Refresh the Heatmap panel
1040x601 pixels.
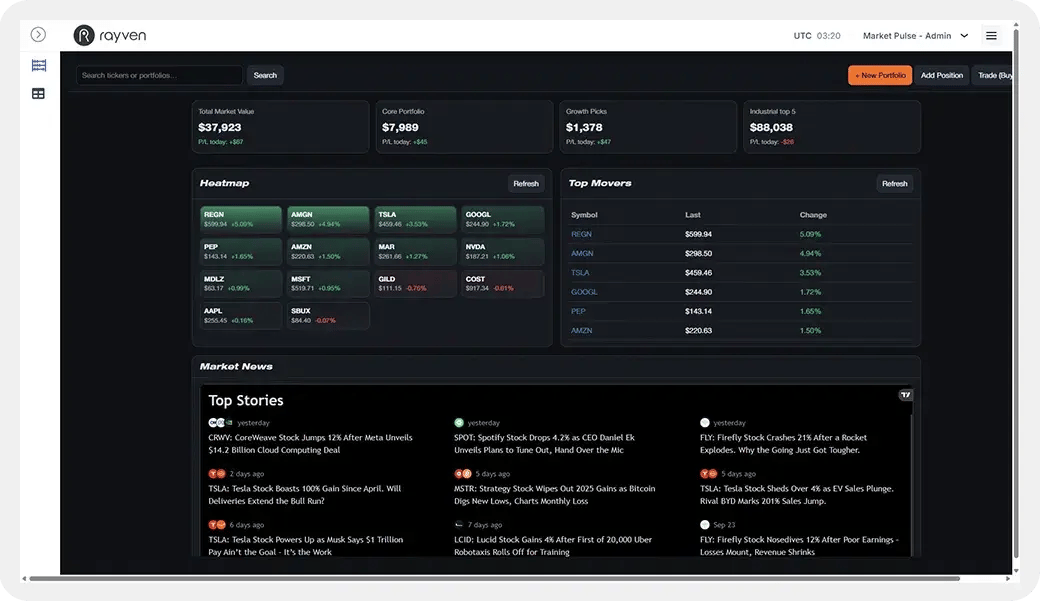tap(526, 184)
